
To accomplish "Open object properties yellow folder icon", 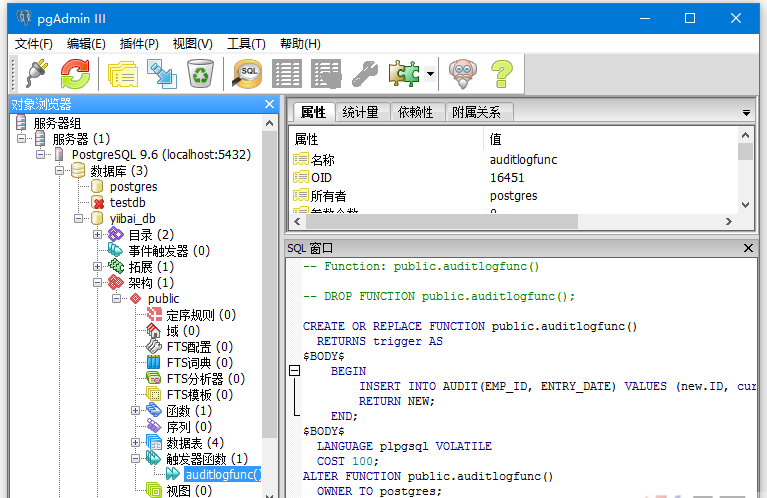I will click(123, 74).
